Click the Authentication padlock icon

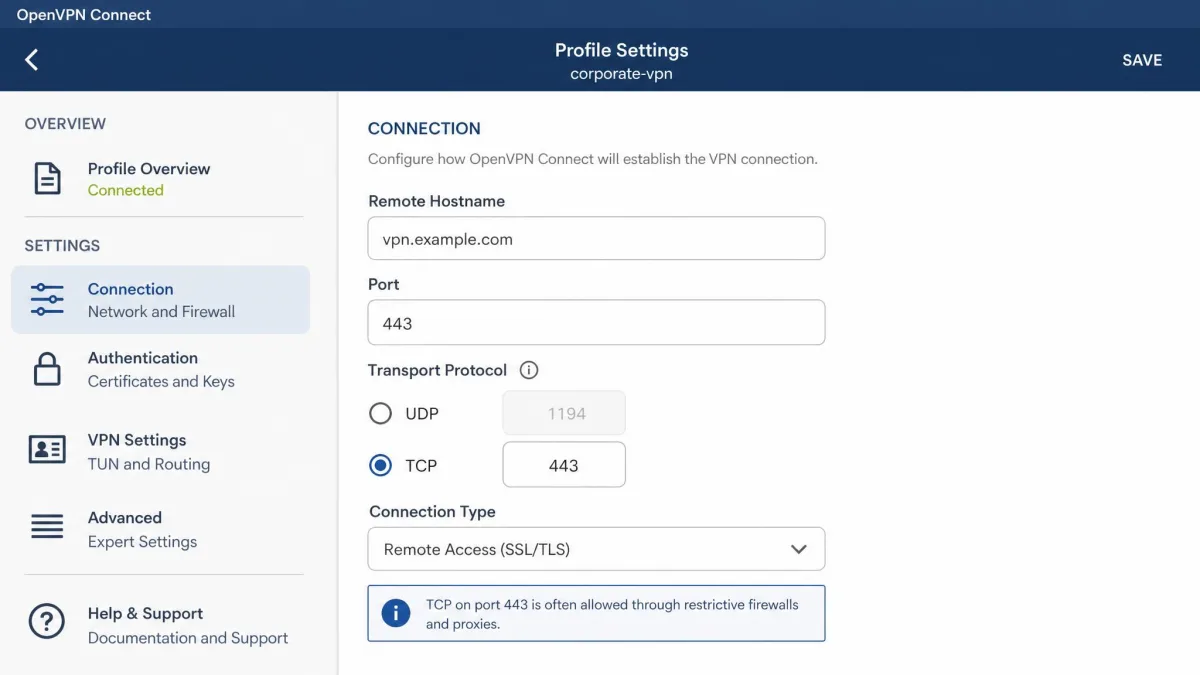[x=47, y=369]
